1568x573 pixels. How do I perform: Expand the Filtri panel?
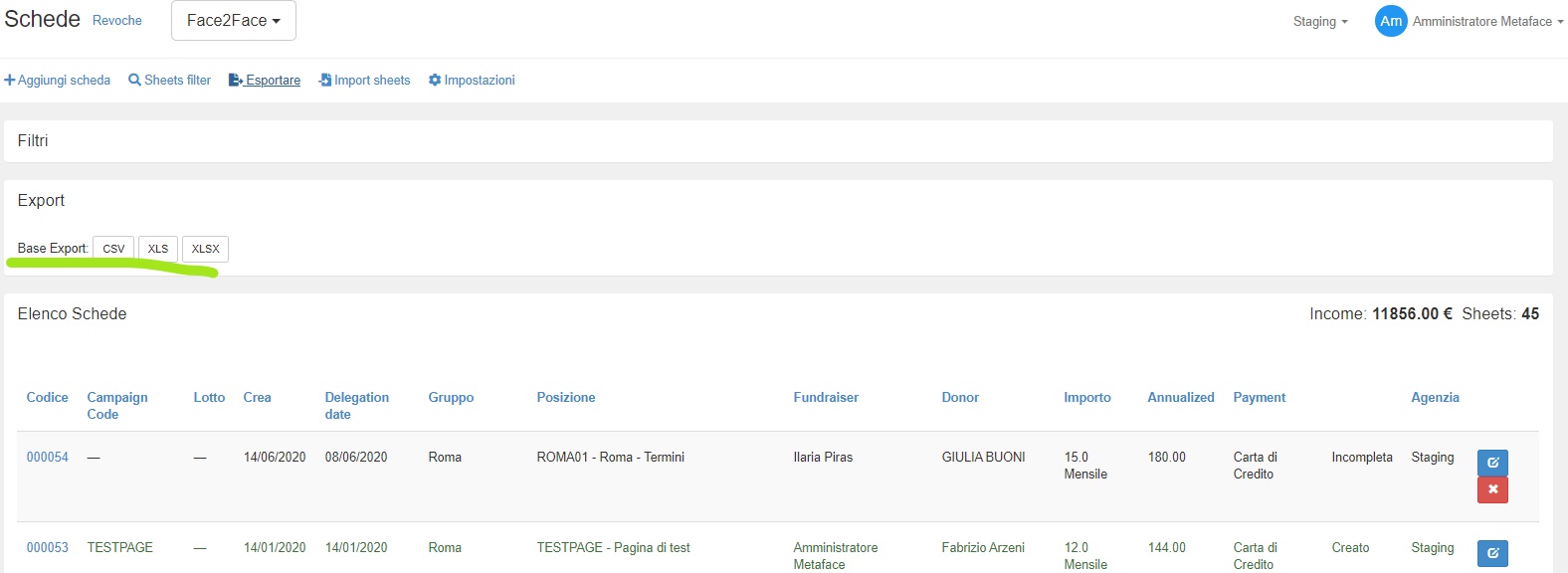point(33,141)
